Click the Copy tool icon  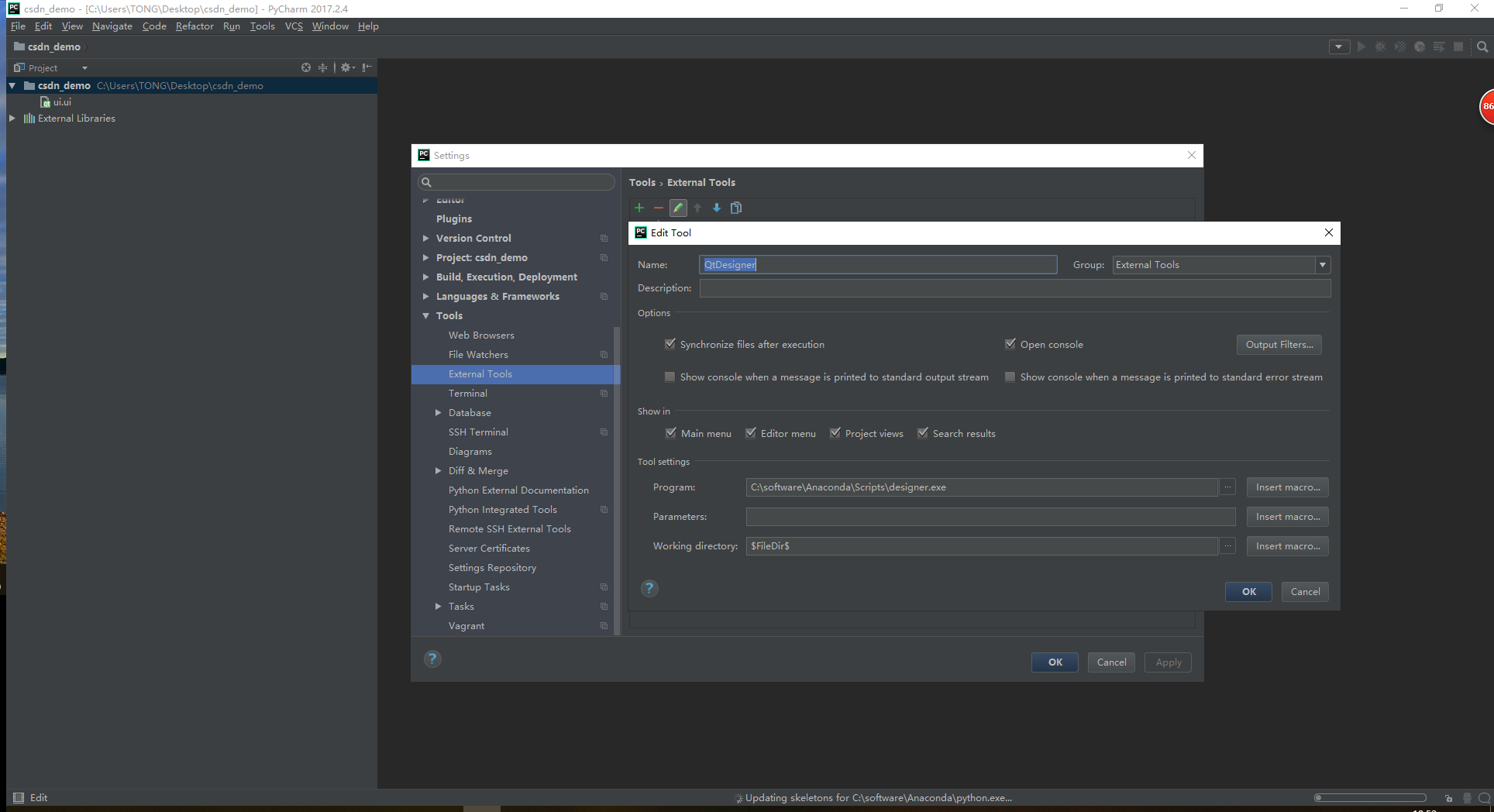coord(736,208)
